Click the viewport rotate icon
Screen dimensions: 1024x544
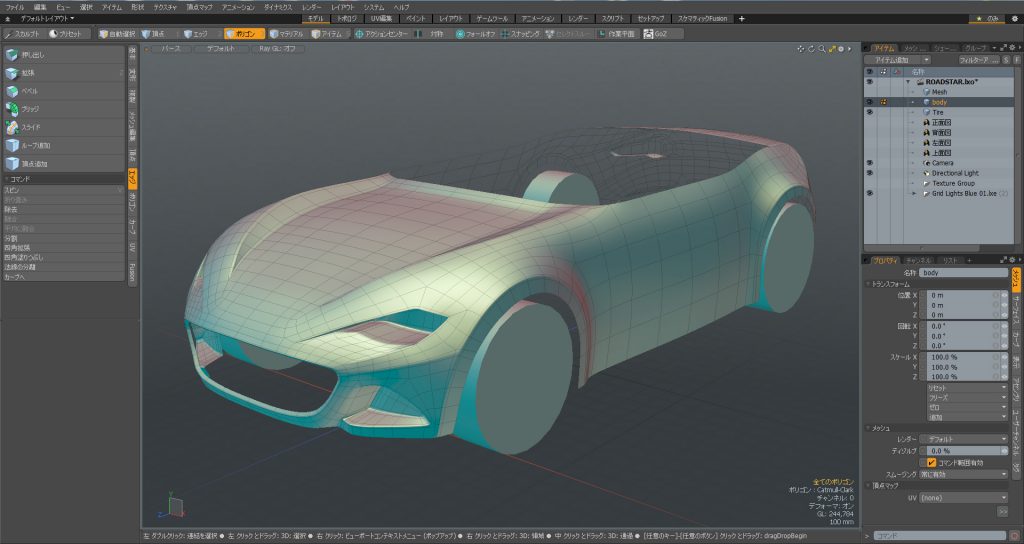point(811,49)
